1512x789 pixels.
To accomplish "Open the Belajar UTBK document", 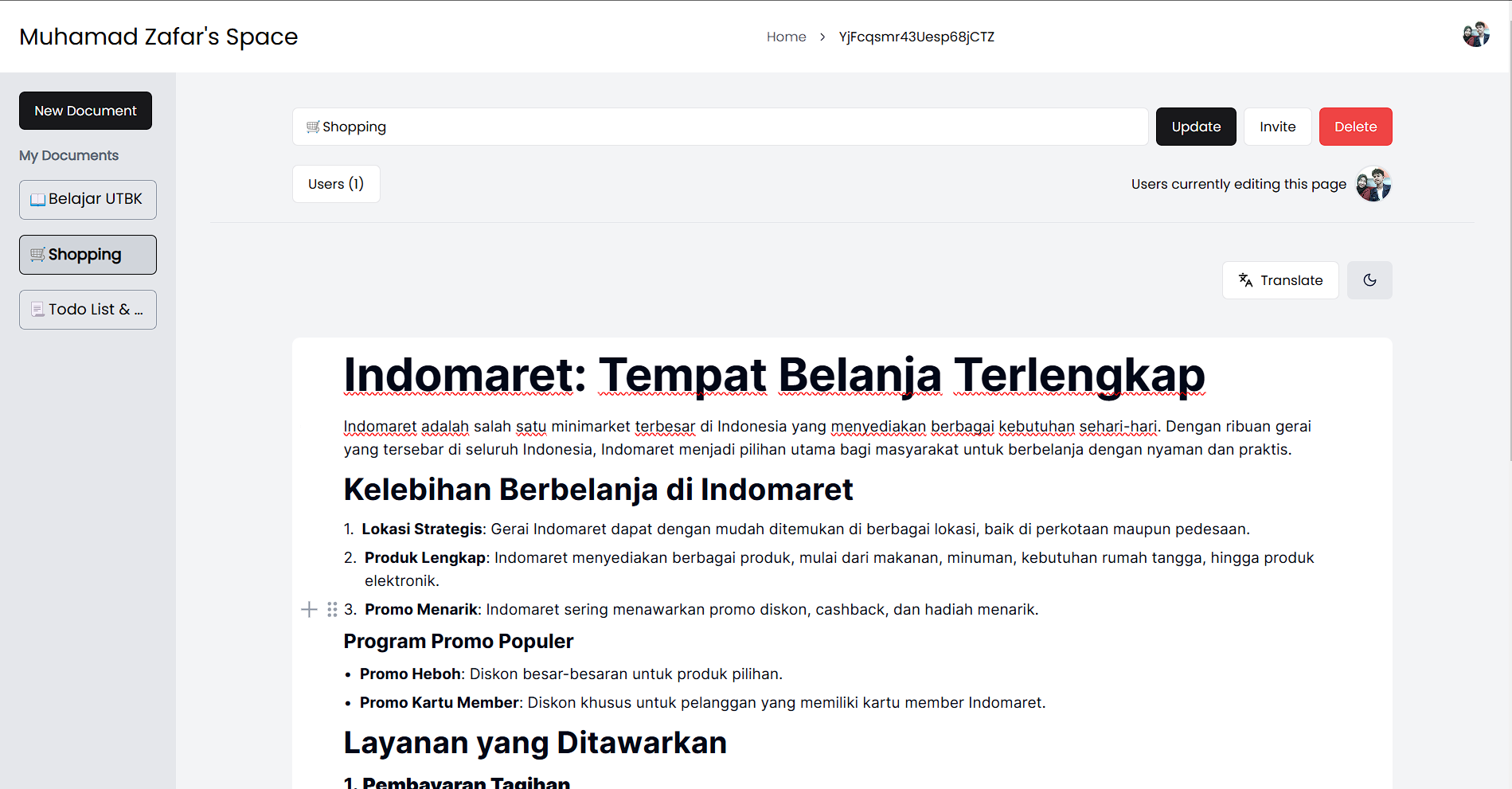I will 95,199.
